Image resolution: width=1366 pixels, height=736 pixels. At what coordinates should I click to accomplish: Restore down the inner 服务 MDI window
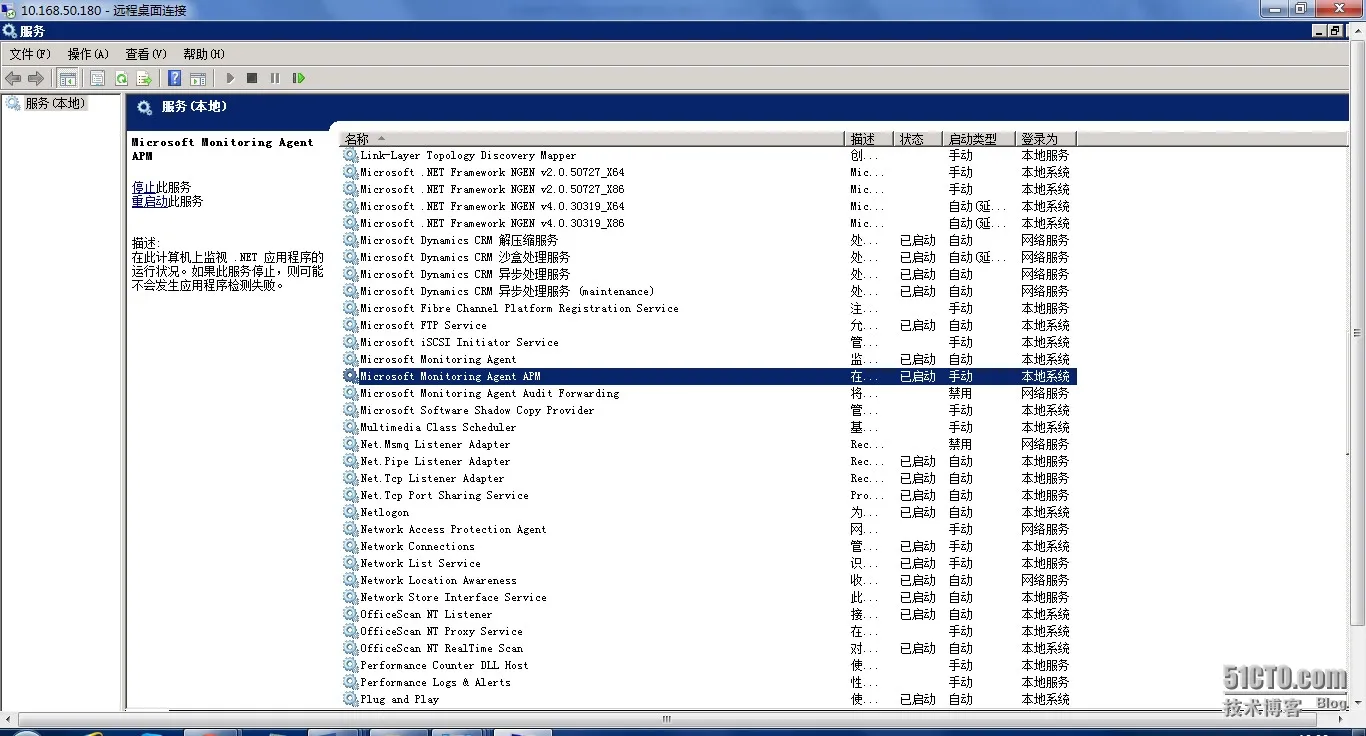click(1334, 31)
